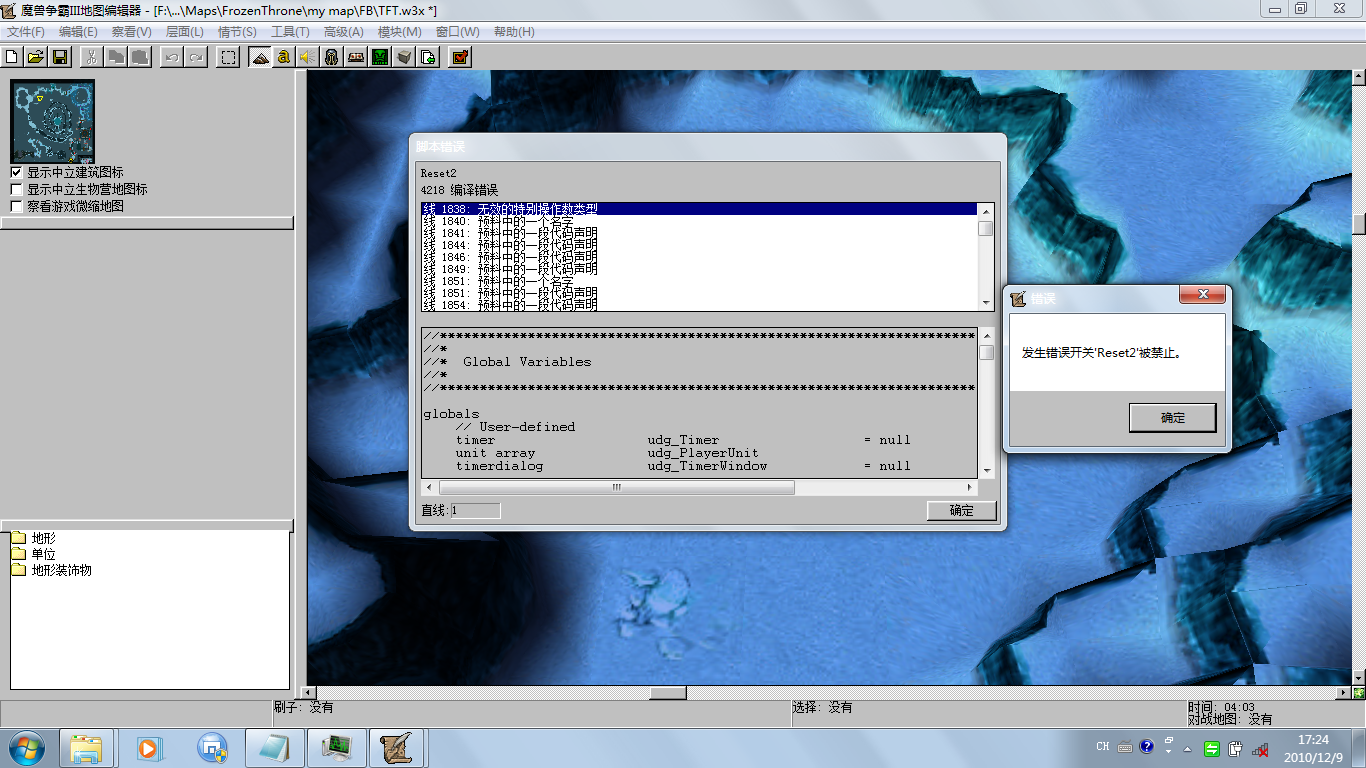
Task: Select error row 线 1849 预料中的一段代码声明
Action: (699, 269)
